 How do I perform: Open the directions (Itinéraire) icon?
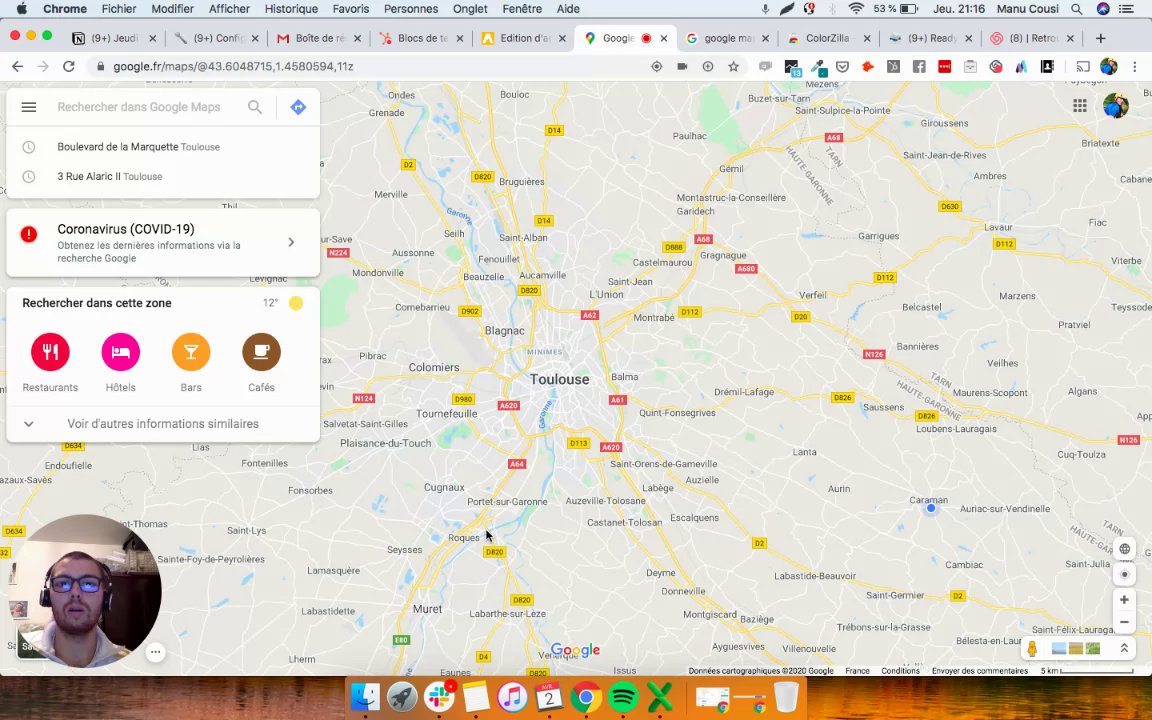(298, 107)
